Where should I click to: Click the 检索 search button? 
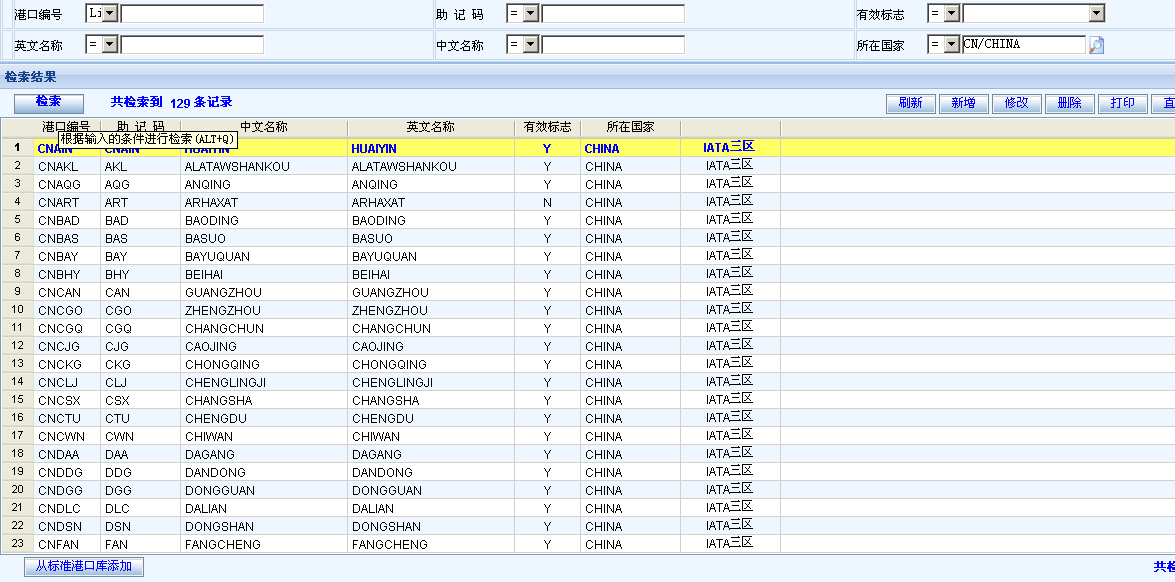[49, 102]
